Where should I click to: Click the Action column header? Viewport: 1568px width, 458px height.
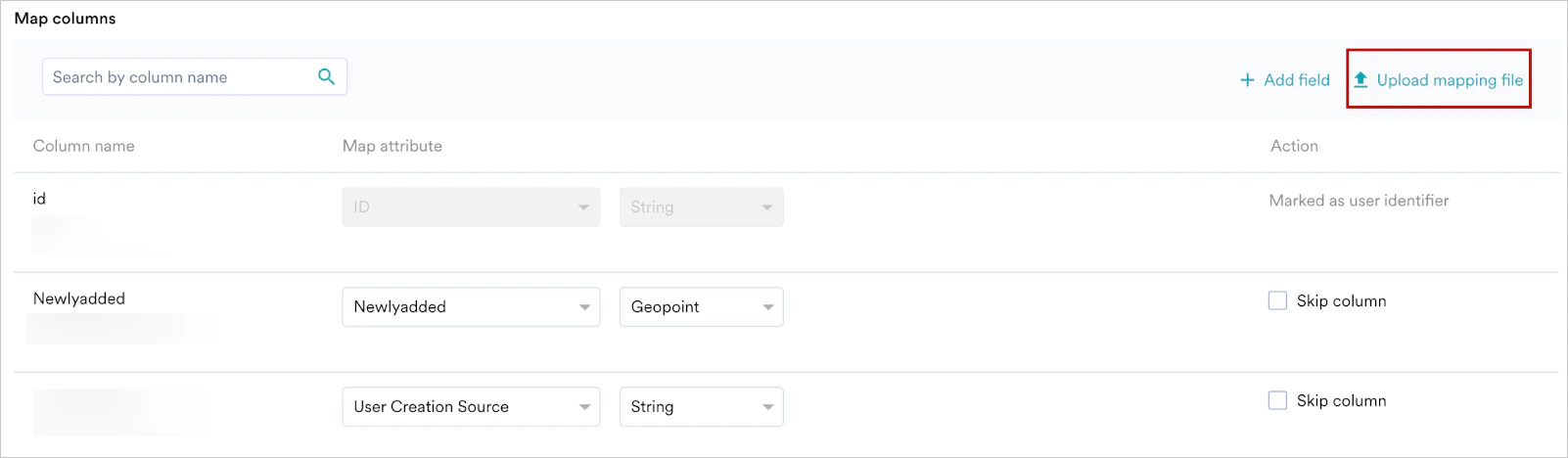1294,146
